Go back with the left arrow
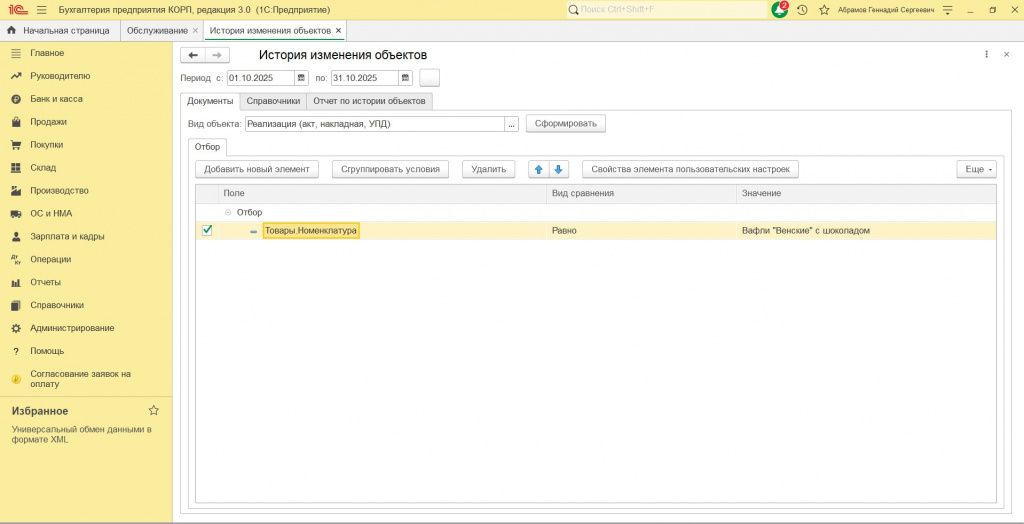1024x524 pixels. tap(193, 56)
